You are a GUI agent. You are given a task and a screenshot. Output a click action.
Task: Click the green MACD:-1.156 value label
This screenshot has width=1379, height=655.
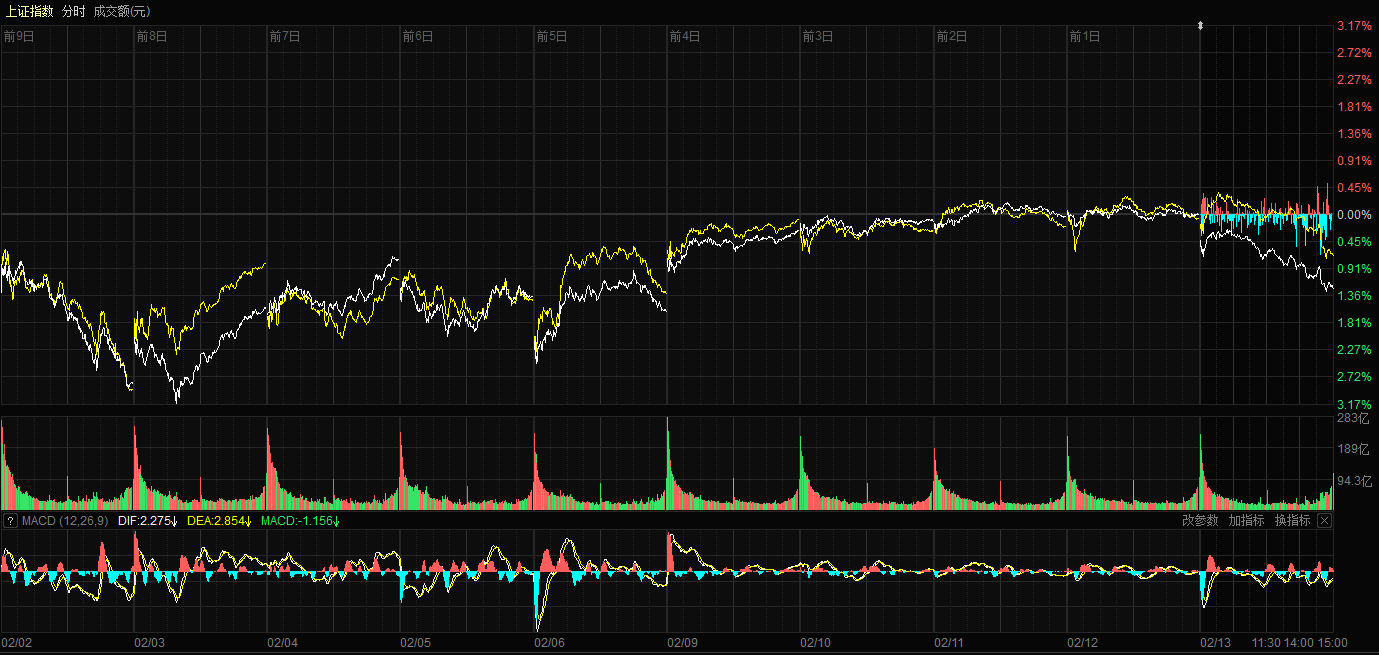pyautogui.click(x=300, y=521)
